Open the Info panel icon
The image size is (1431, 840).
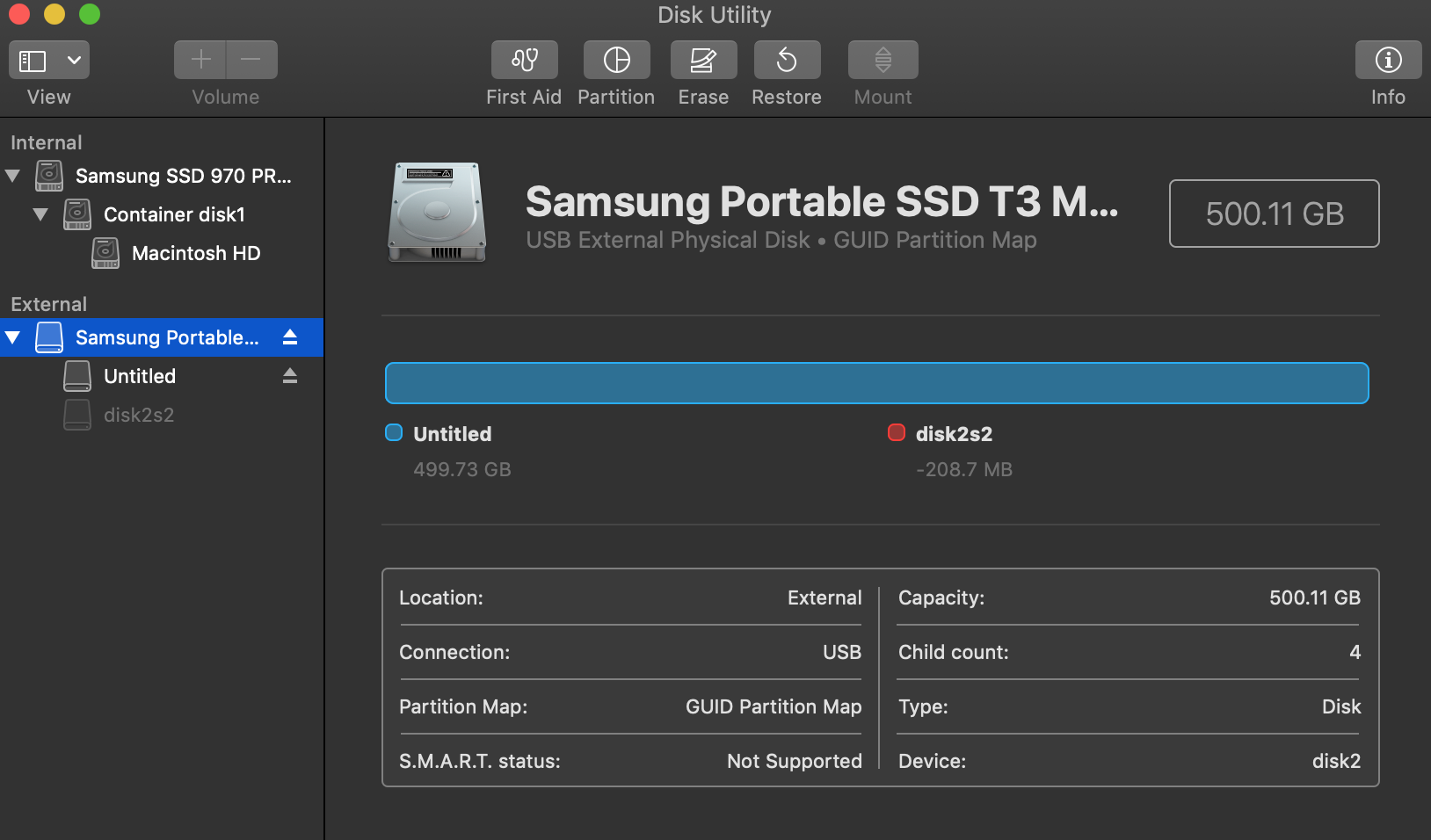(1389, 60)
